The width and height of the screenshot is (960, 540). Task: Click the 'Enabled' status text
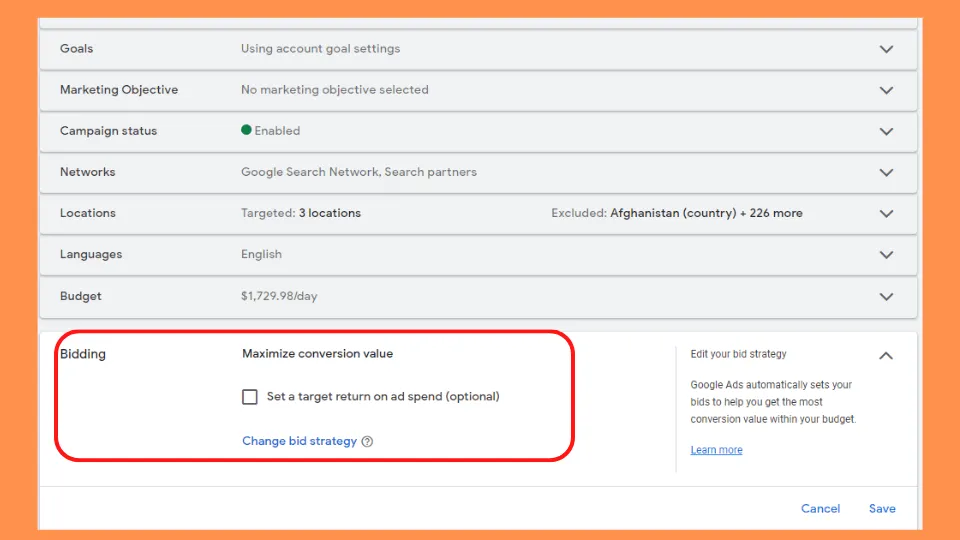(x=277, y=130)
